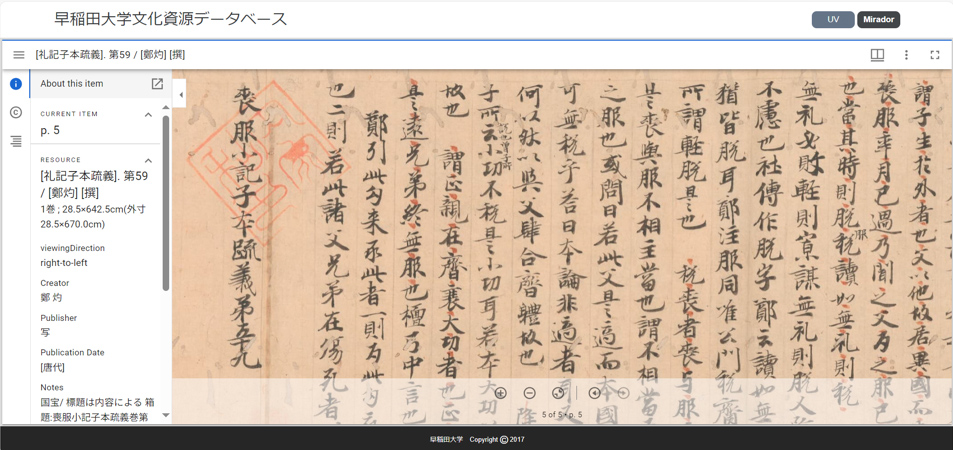Click the footer text 早稲田大学 Copyright 2017
This screenshot has height=450, width=953.
[x=477, y=439]
